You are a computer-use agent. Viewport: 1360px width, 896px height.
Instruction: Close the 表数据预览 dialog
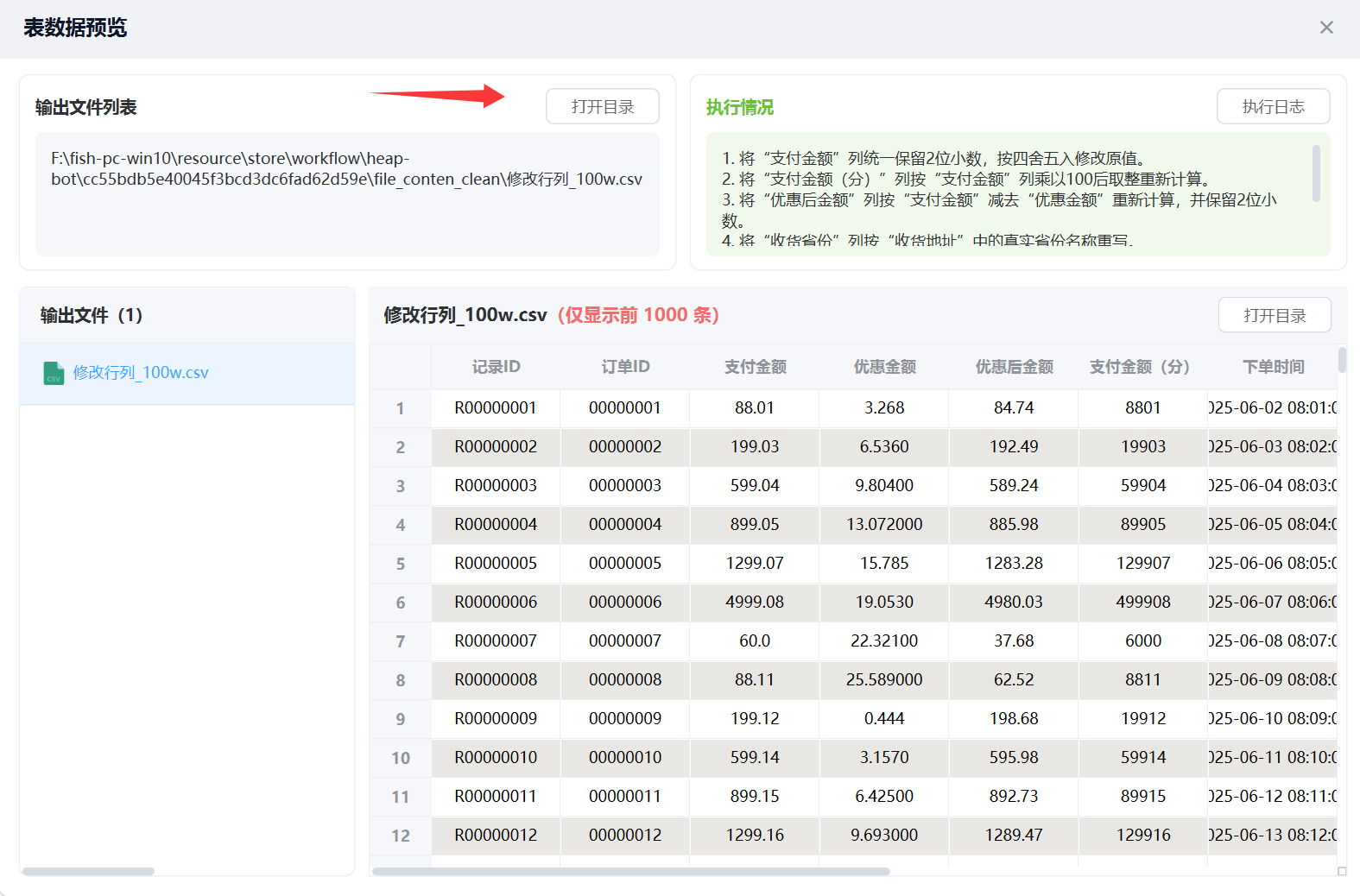pyautogui.click(x=1326, y=28)
